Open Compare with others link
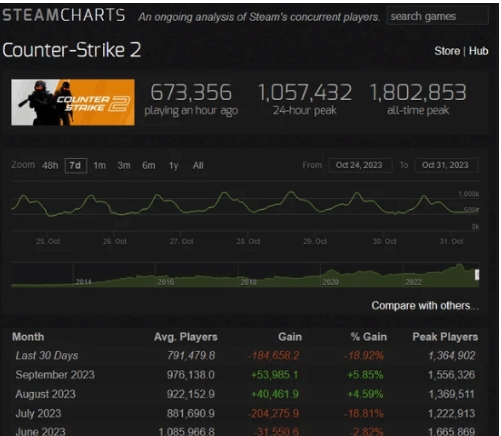This screenshot has width=501, height=436. coord(425,306)
